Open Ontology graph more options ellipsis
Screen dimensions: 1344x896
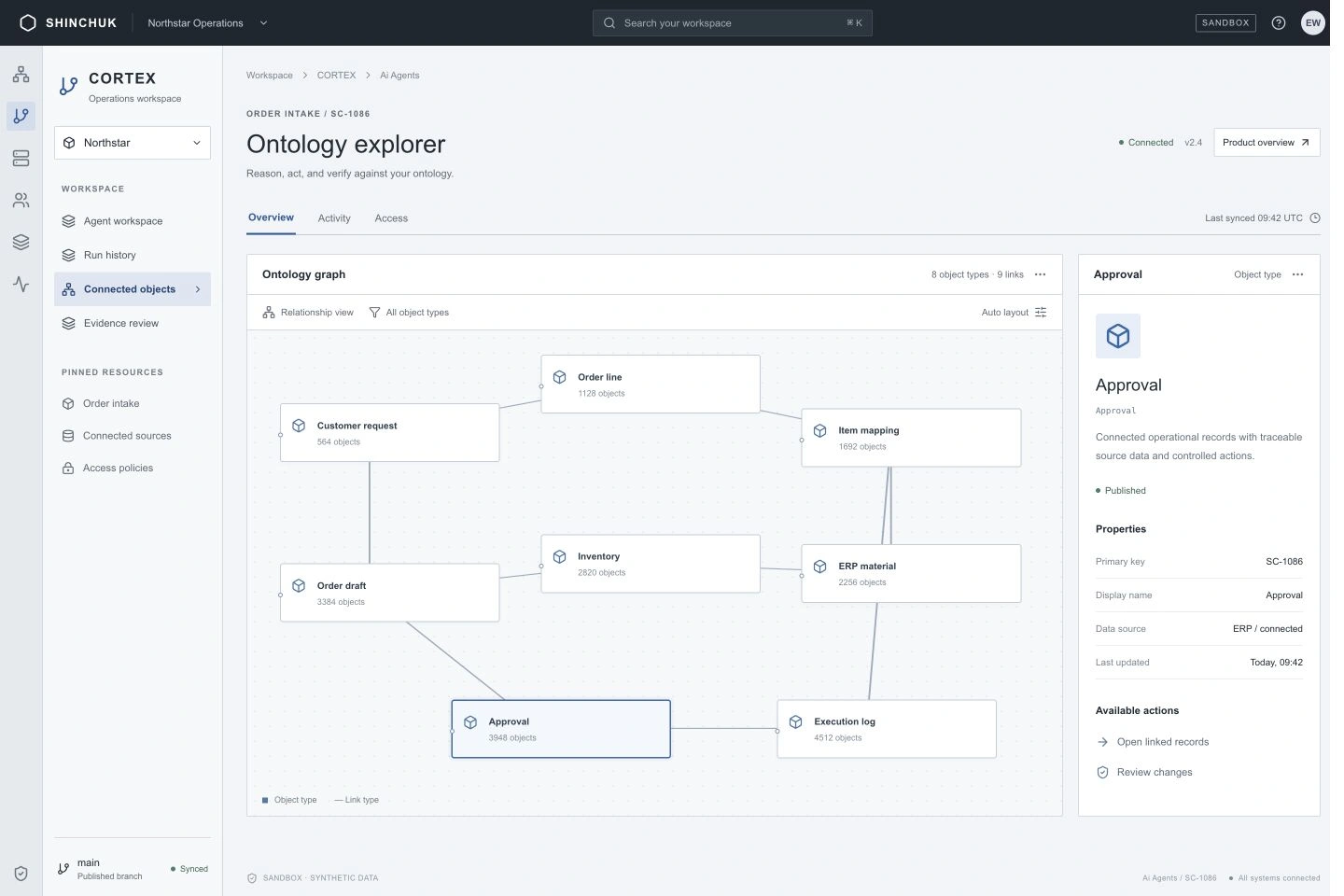pyautogui.click(x=1040, y=274)
